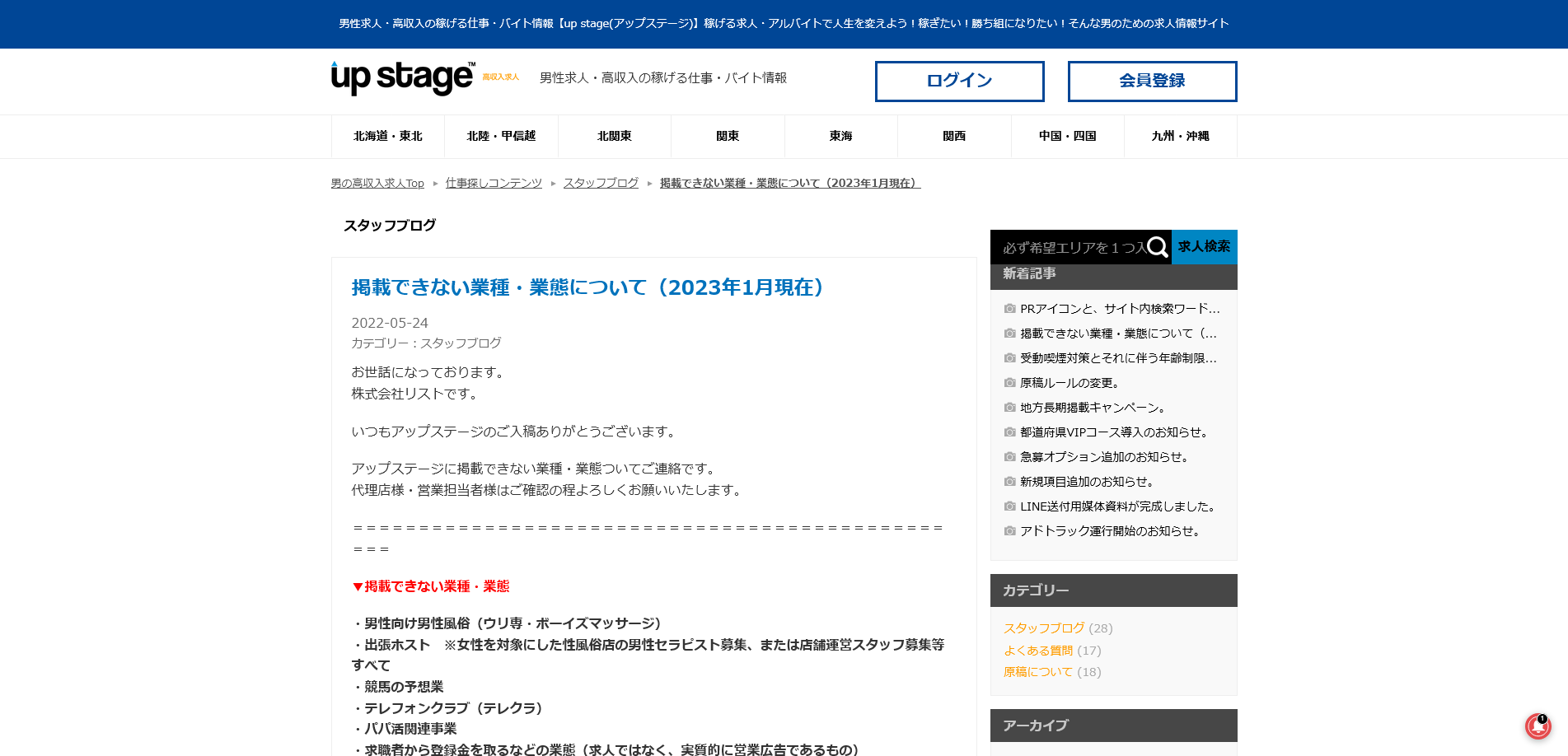The height and width of the screenshot is (756, 1568).
Task: Click スタッフブログ breadcrumb link
Action: click(x=601, y=184)
